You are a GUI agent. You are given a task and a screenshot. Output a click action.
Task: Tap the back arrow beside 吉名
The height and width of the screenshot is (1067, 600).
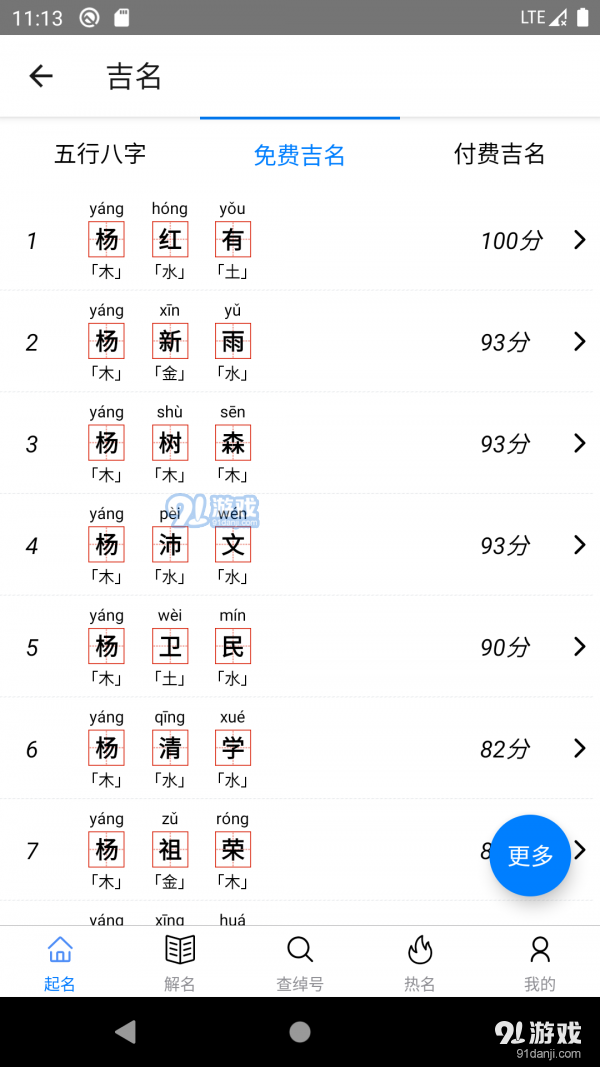coord(40,76)
